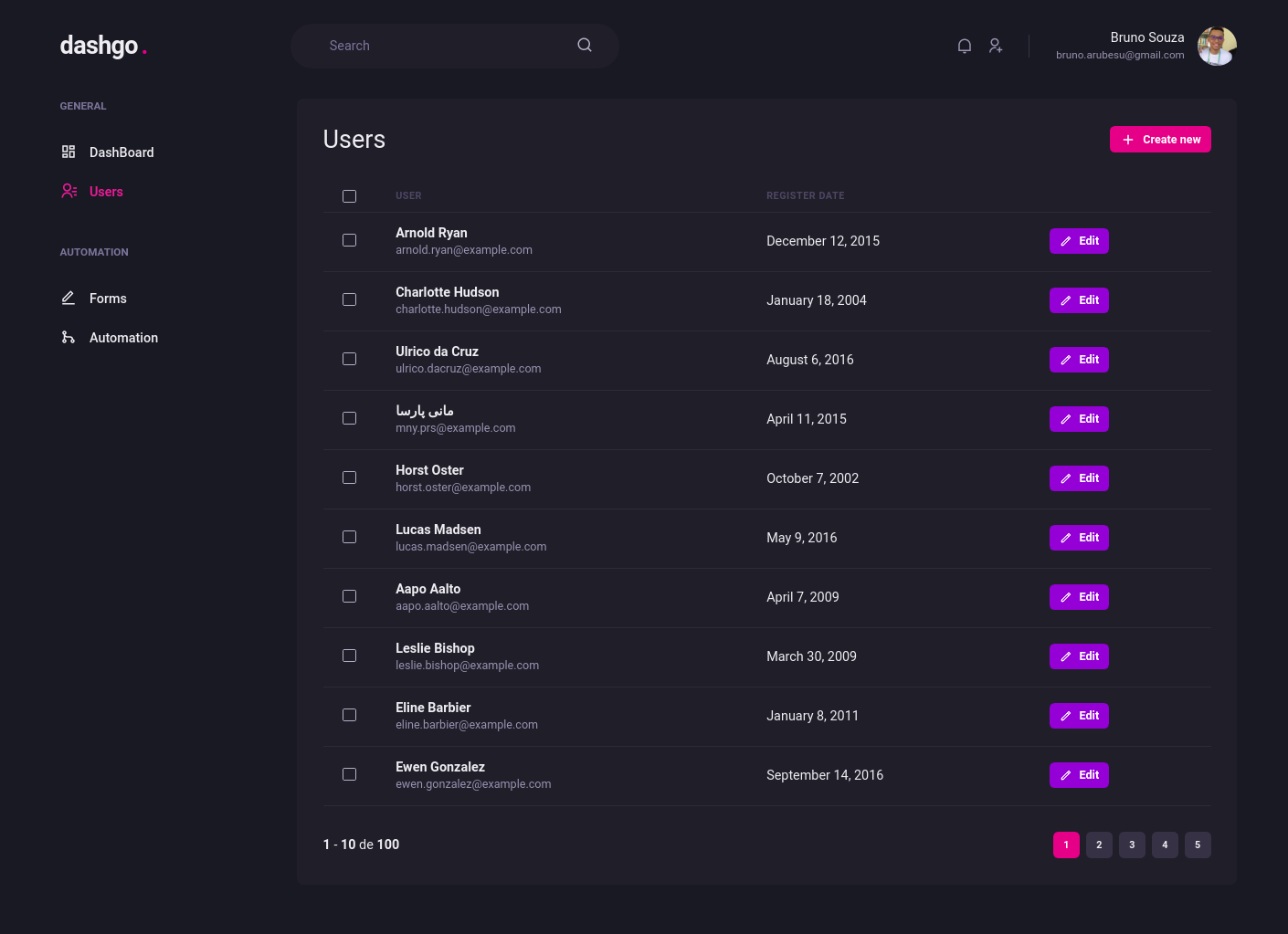This screenshot has width=1288, height=934.
Task: Click the Users icon in the sidebar
Action: pos(69,191)
